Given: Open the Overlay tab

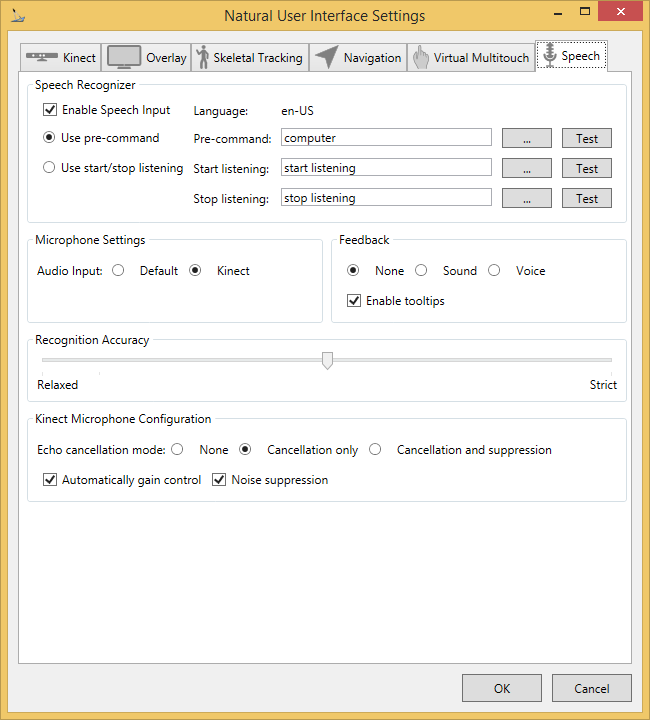Looking at the screenshot, I should point(165,58).
